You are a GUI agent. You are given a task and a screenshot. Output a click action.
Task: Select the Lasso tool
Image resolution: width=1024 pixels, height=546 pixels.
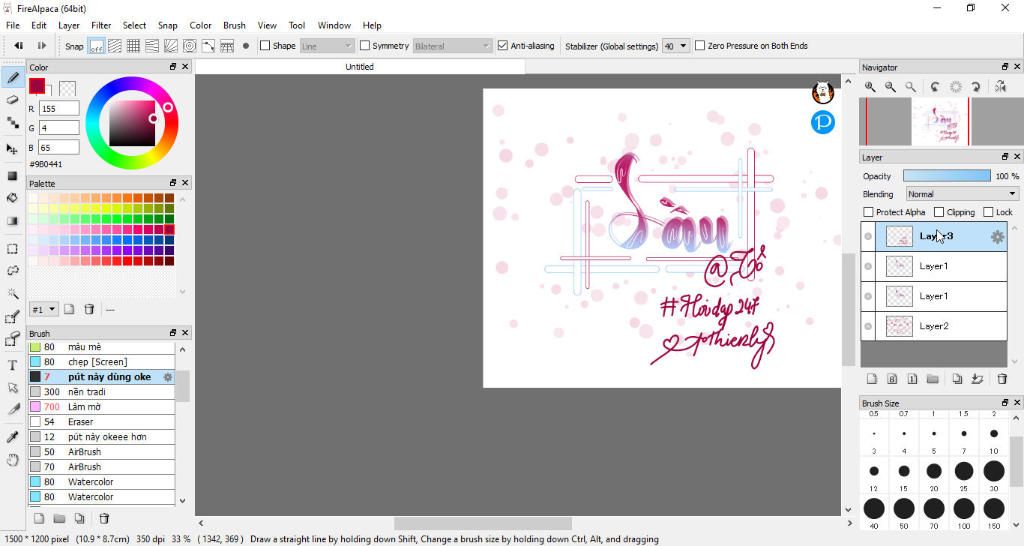[x=12, y=270]
